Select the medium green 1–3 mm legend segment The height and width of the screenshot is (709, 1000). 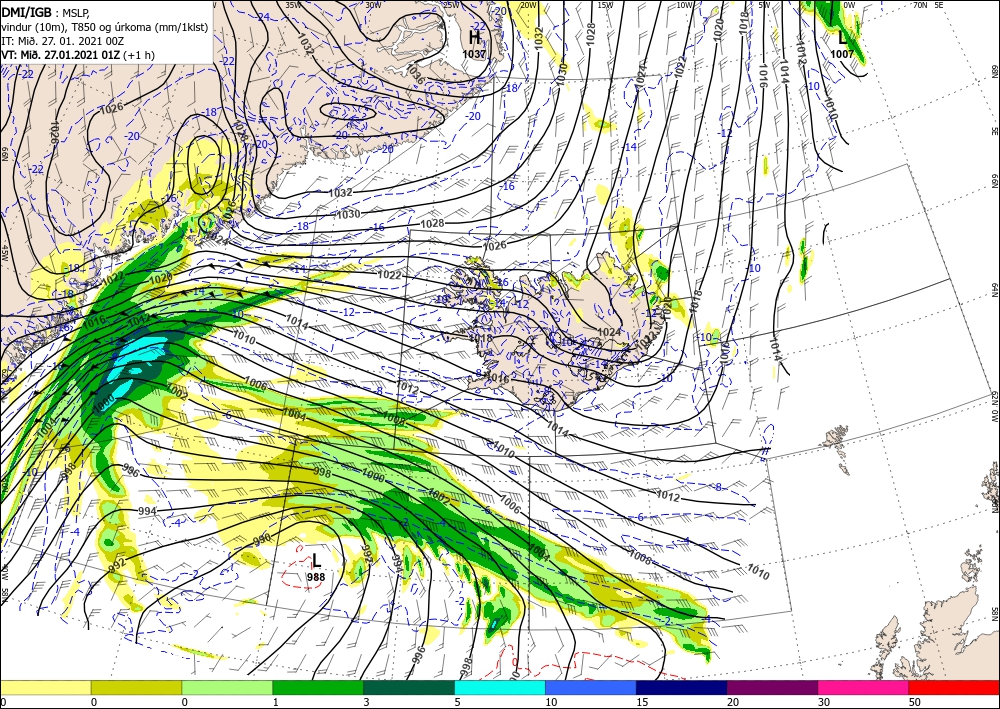318,687
